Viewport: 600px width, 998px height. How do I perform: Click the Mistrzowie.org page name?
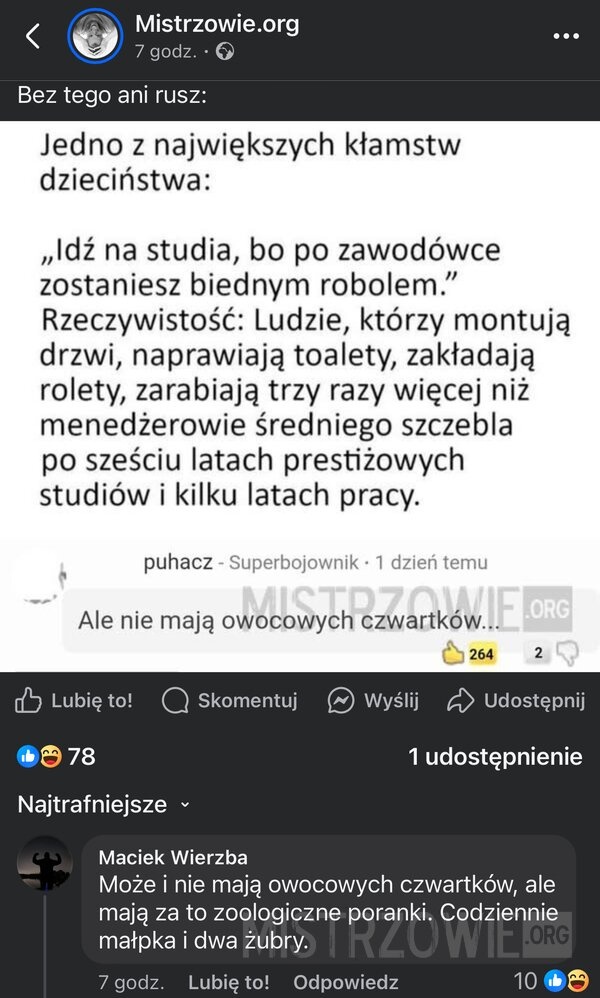click(217, 24)
